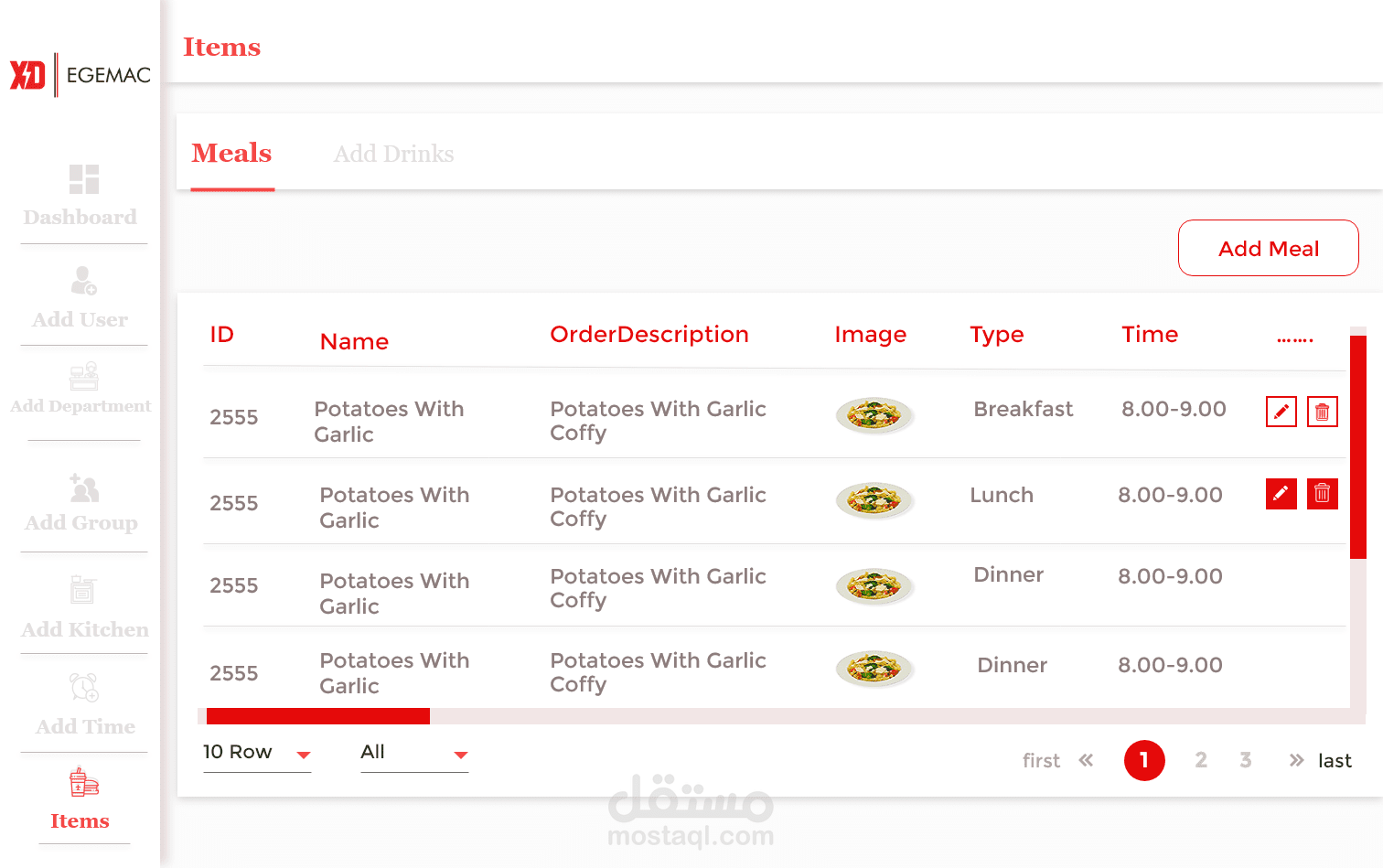
Task: Jump to the last page link
Action: (x=1335, y=761)
